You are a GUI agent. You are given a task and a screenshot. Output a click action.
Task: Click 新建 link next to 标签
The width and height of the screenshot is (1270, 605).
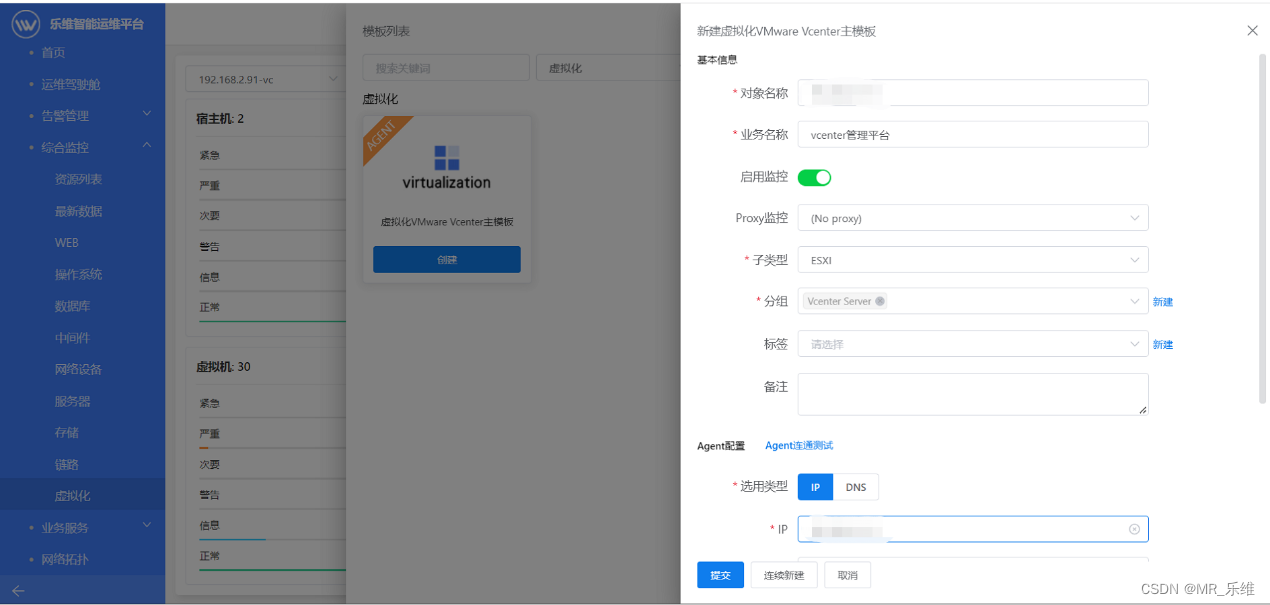click(1163, 344)
